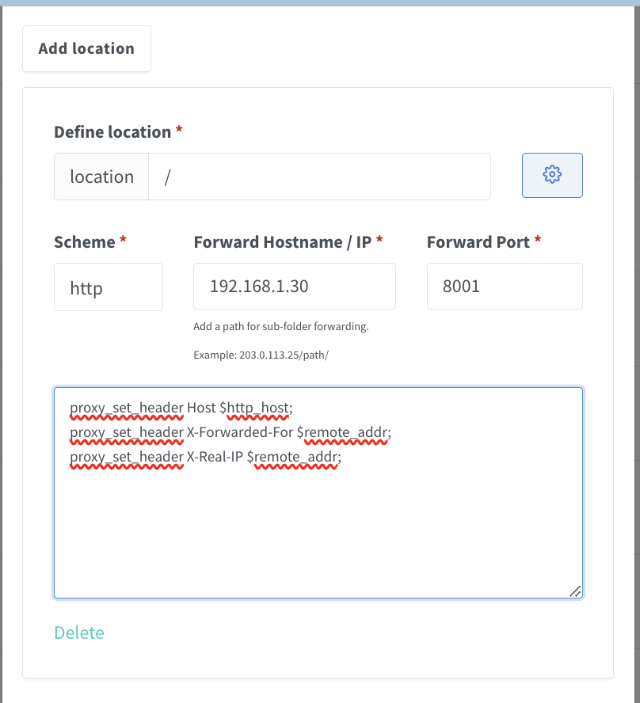Click the sub-folder forwarding hint text
640x703 pixels.
(281, 326)
